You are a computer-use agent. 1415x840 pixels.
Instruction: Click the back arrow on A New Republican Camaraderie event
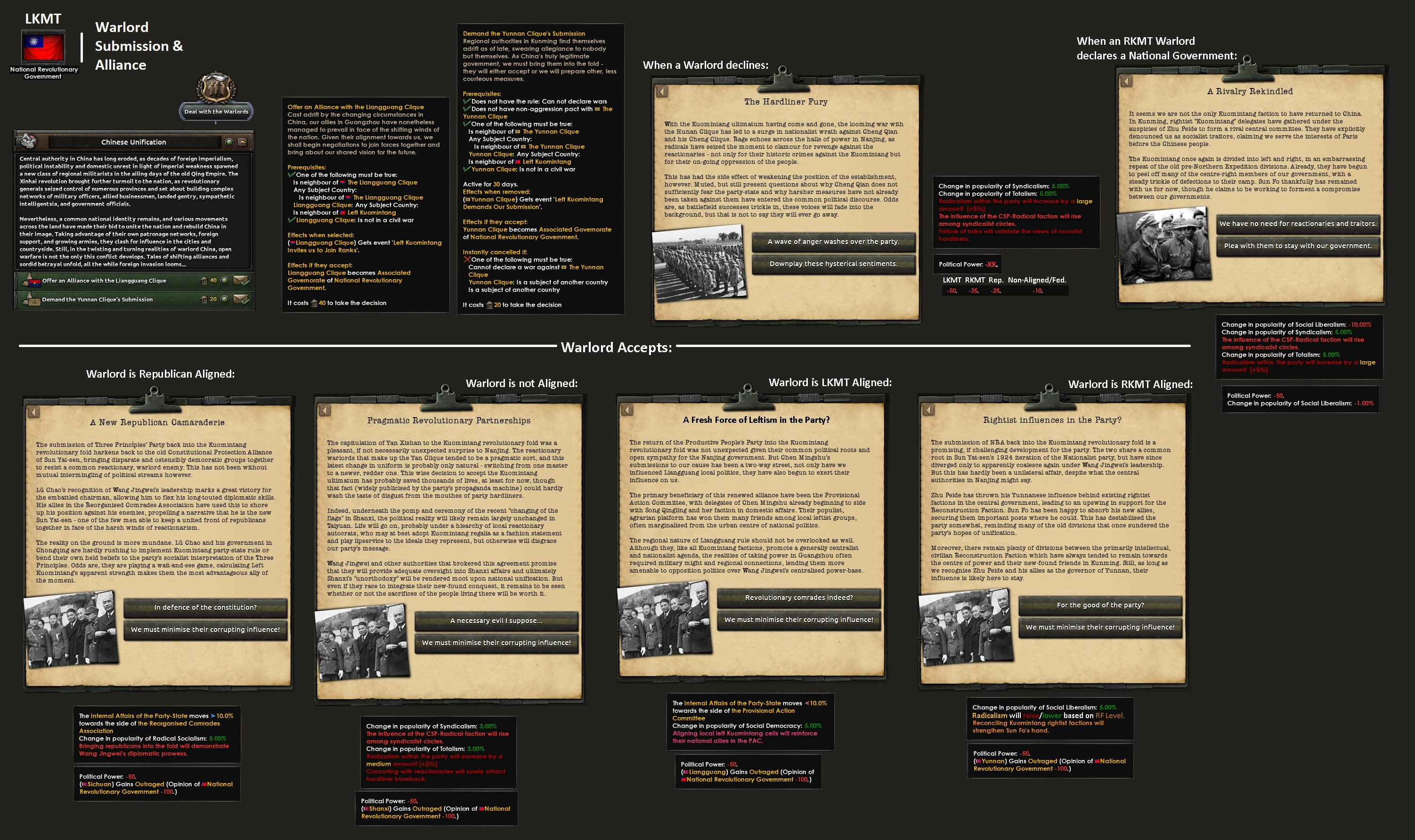[x=33, y=412]
